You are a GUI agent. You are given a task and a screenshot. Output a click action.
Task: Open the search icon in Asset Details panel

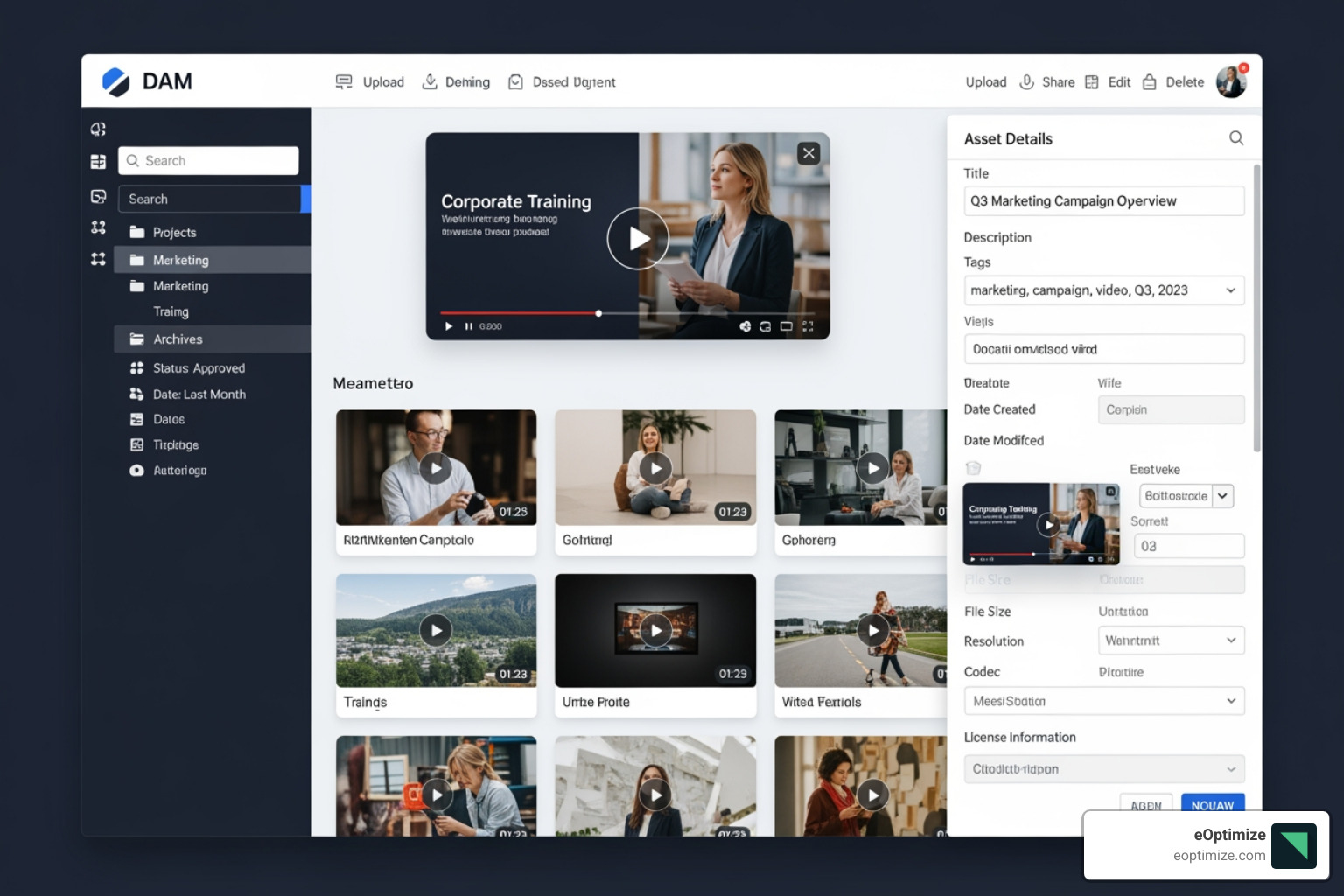(1236, 138)
